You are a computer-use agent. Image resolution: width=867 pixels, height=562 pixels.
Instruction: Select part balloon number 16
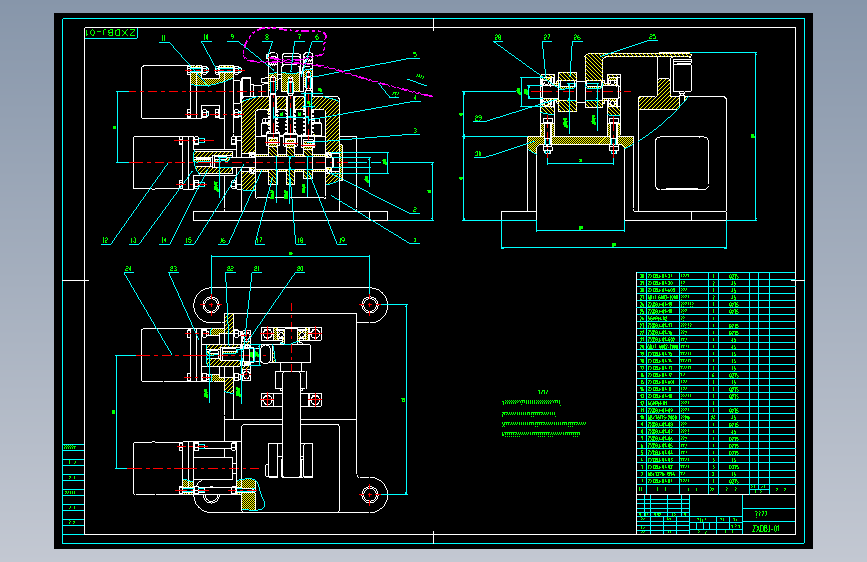pos(222,241)
